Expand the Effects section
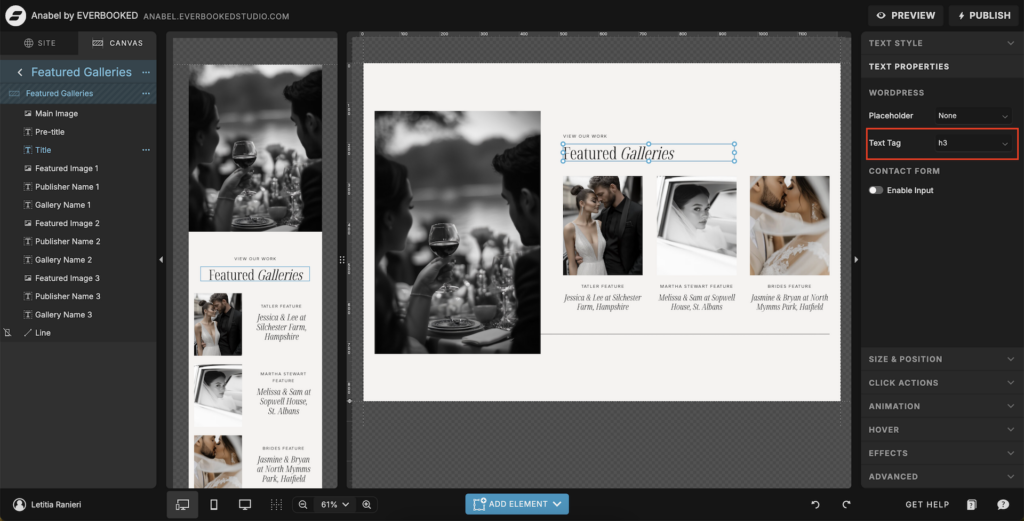Image resolution: width=1024 pixels, height=521 pixels. point(942,453)
